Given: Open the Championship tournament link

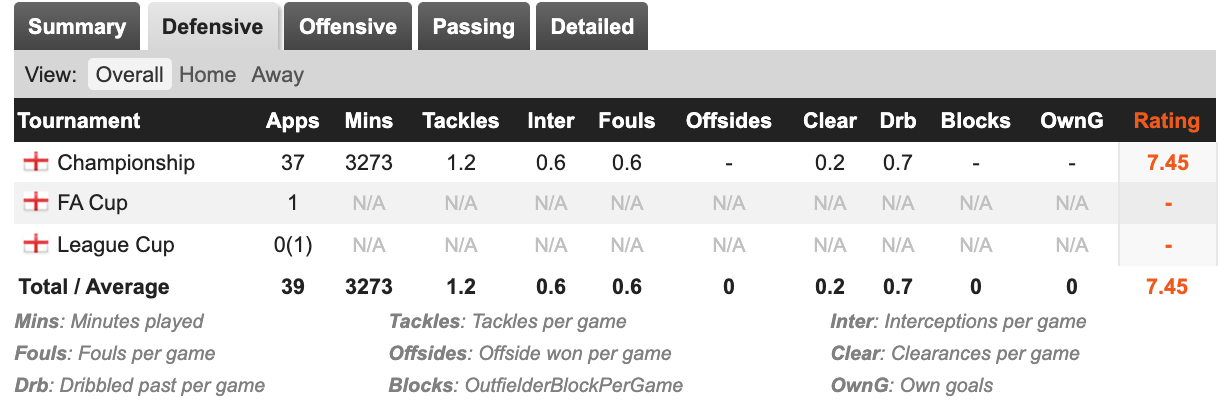Looking at the screenshot, I should (x=126, y=163).
